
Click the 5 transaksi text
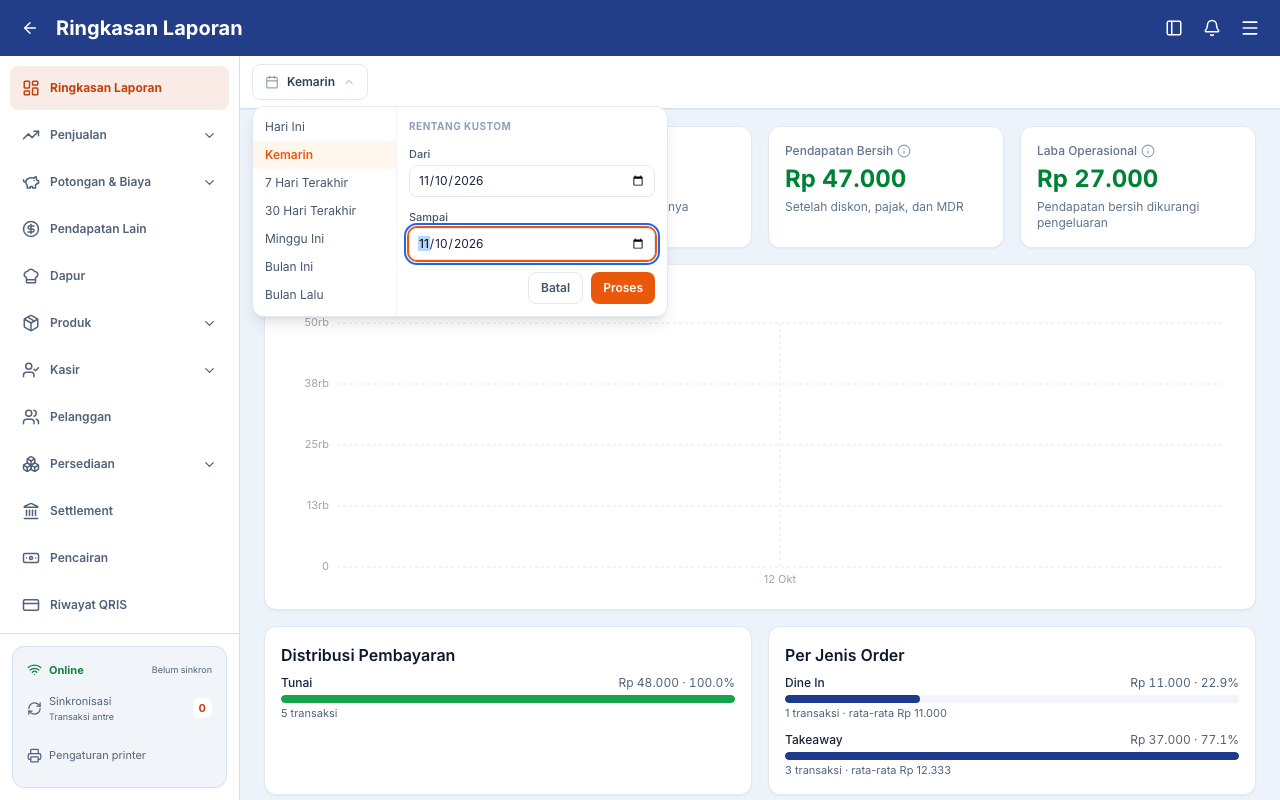click(x=309, y=714)
